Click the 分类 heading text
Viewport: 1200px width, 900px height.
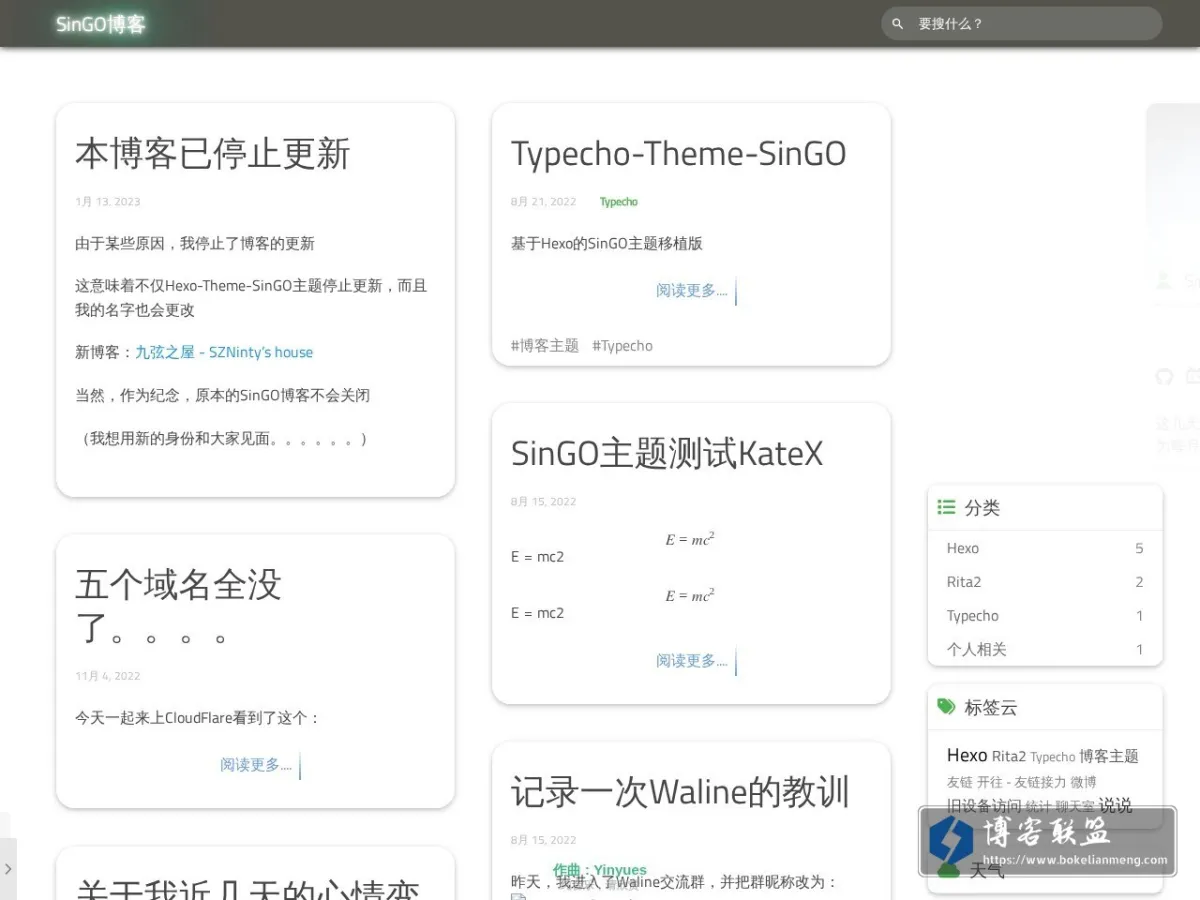pyautogui.click(x=982, y=508)
